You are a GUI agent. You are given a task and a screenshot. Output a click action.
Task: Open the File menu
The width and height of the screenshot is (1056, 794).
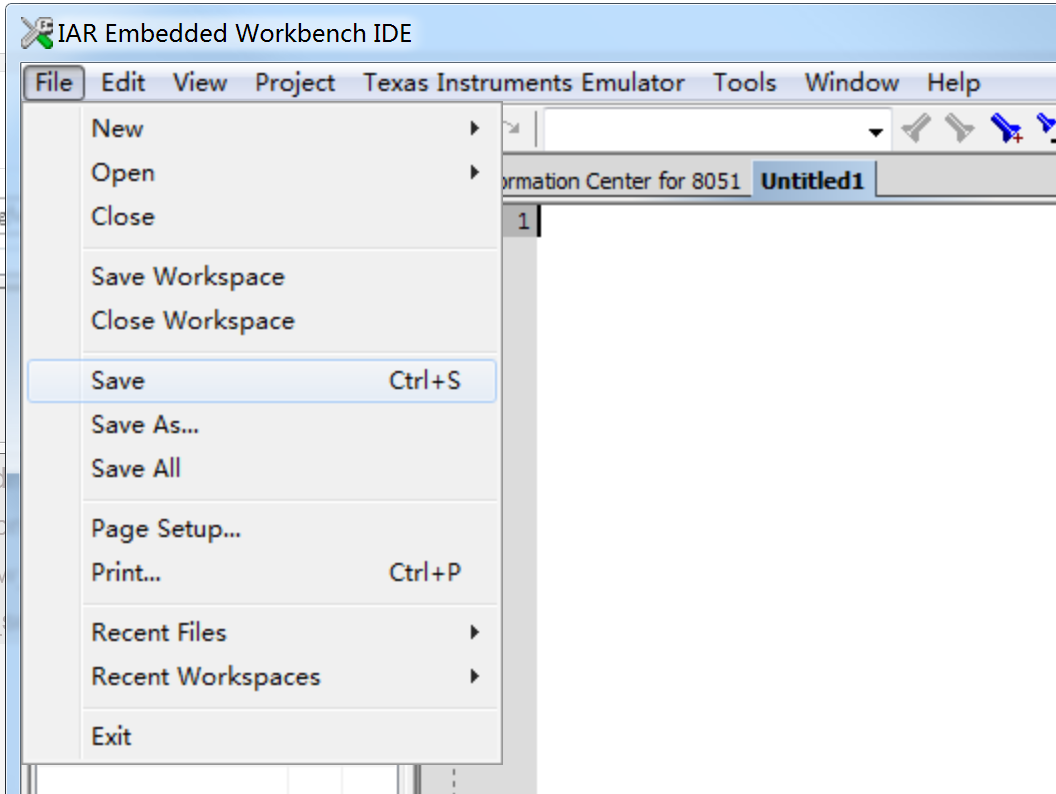point(54,82)
